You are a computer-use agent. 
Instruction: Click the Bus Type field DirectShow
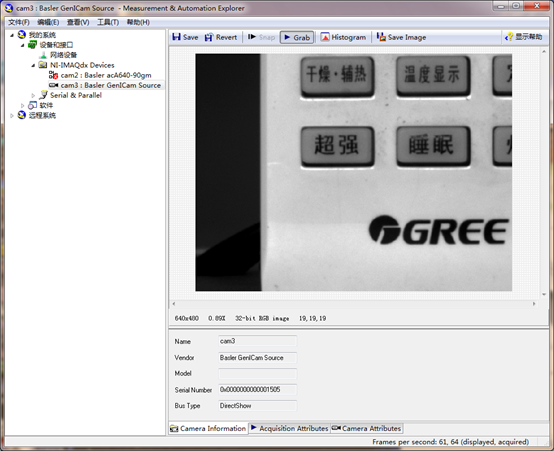258,406
